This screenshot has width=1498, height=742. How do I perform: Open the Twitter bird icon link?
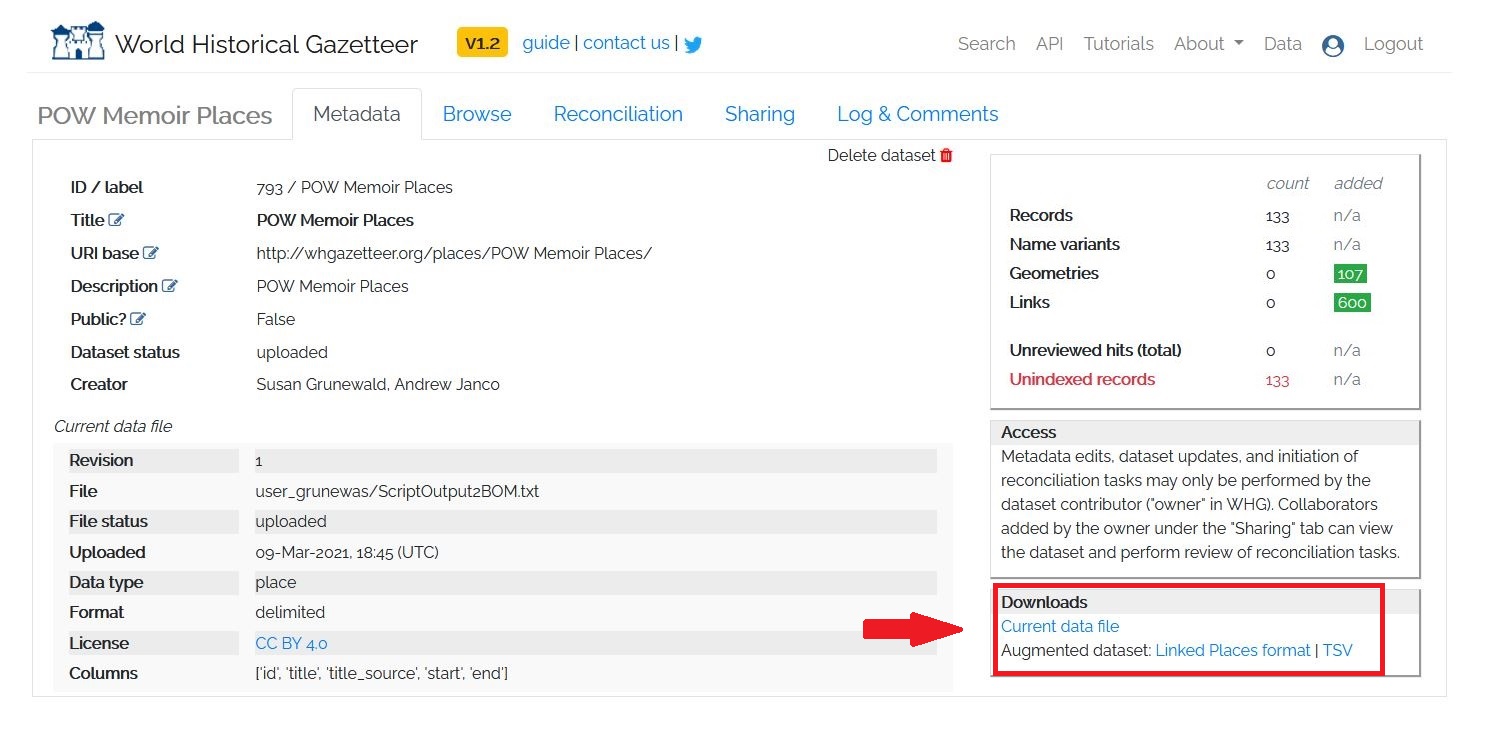pyautogui.click(x=693, y=44)
